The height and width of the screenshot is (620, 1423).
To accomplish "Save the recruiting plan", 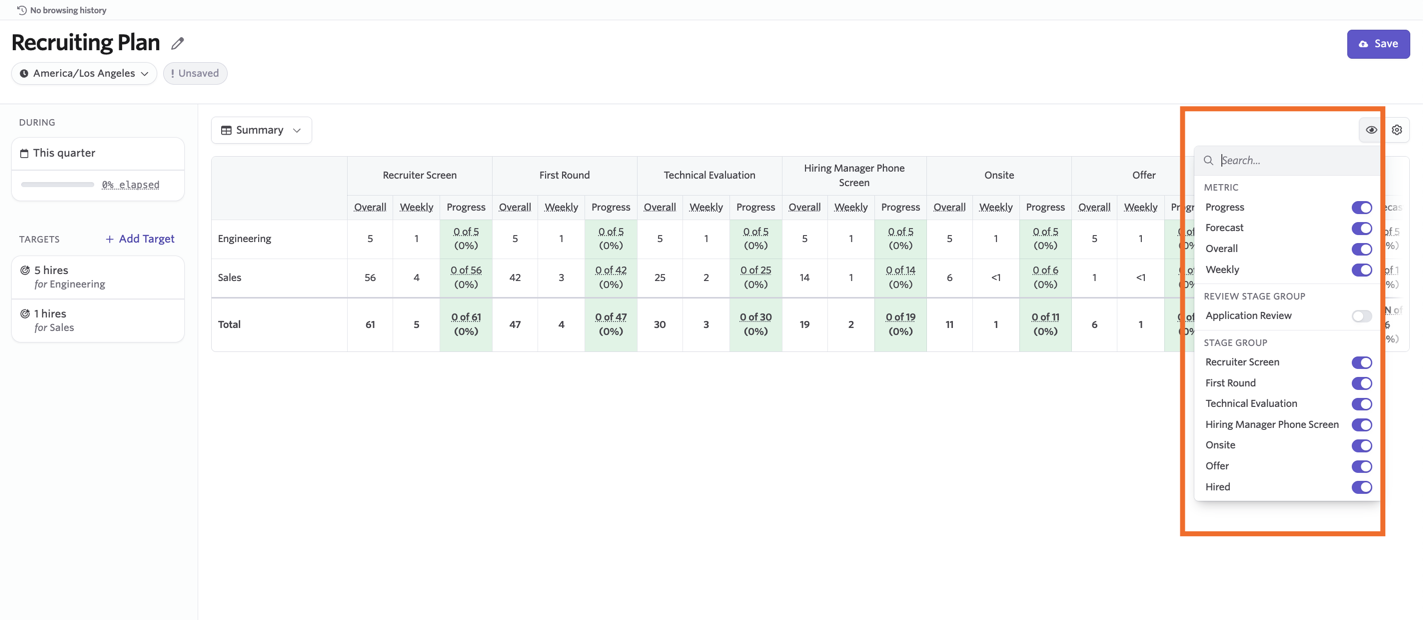I will click(1378, 44).
